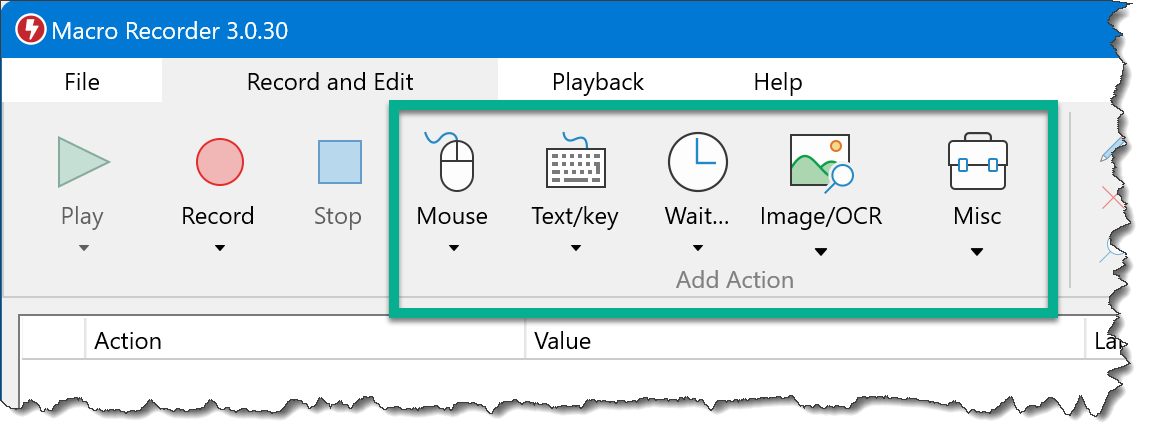Select the Text/key keyboard icon
1155x439 pixels.
coord(575,162)
